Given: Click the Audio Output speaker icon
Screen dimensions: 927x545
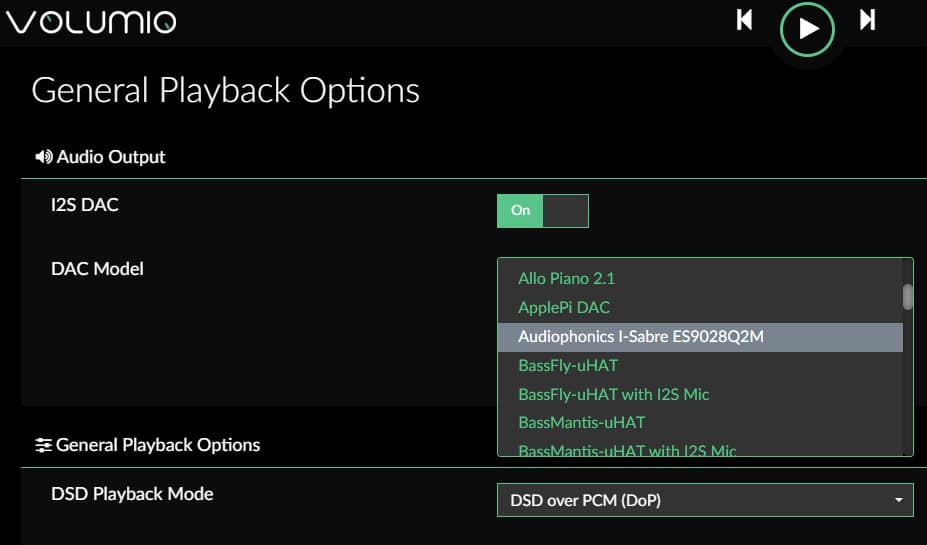Looking at the screenshot, I should click(x=44, y=157).
